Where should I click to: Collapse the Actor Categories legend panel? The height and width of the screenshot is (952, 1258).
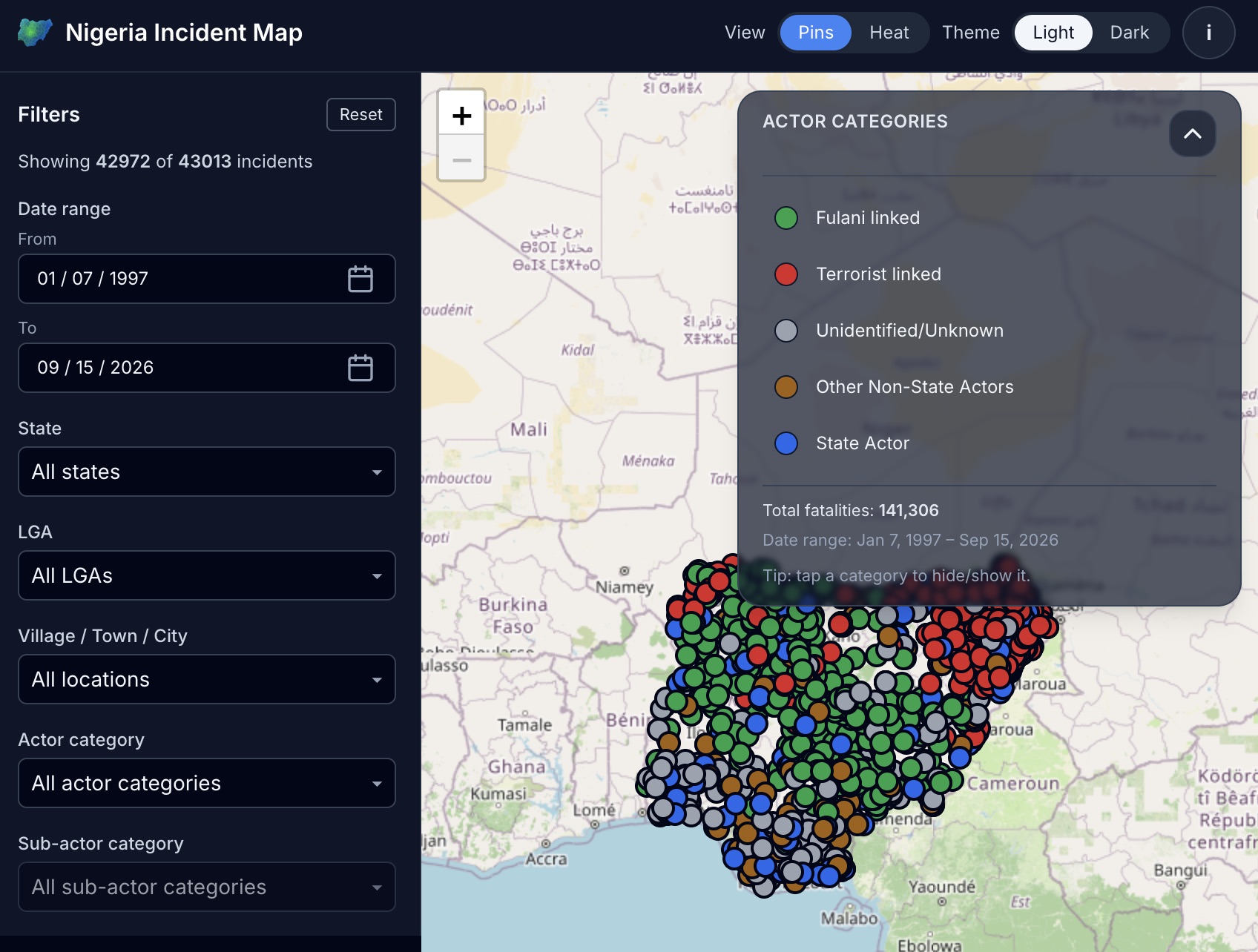coord(1192,133)
